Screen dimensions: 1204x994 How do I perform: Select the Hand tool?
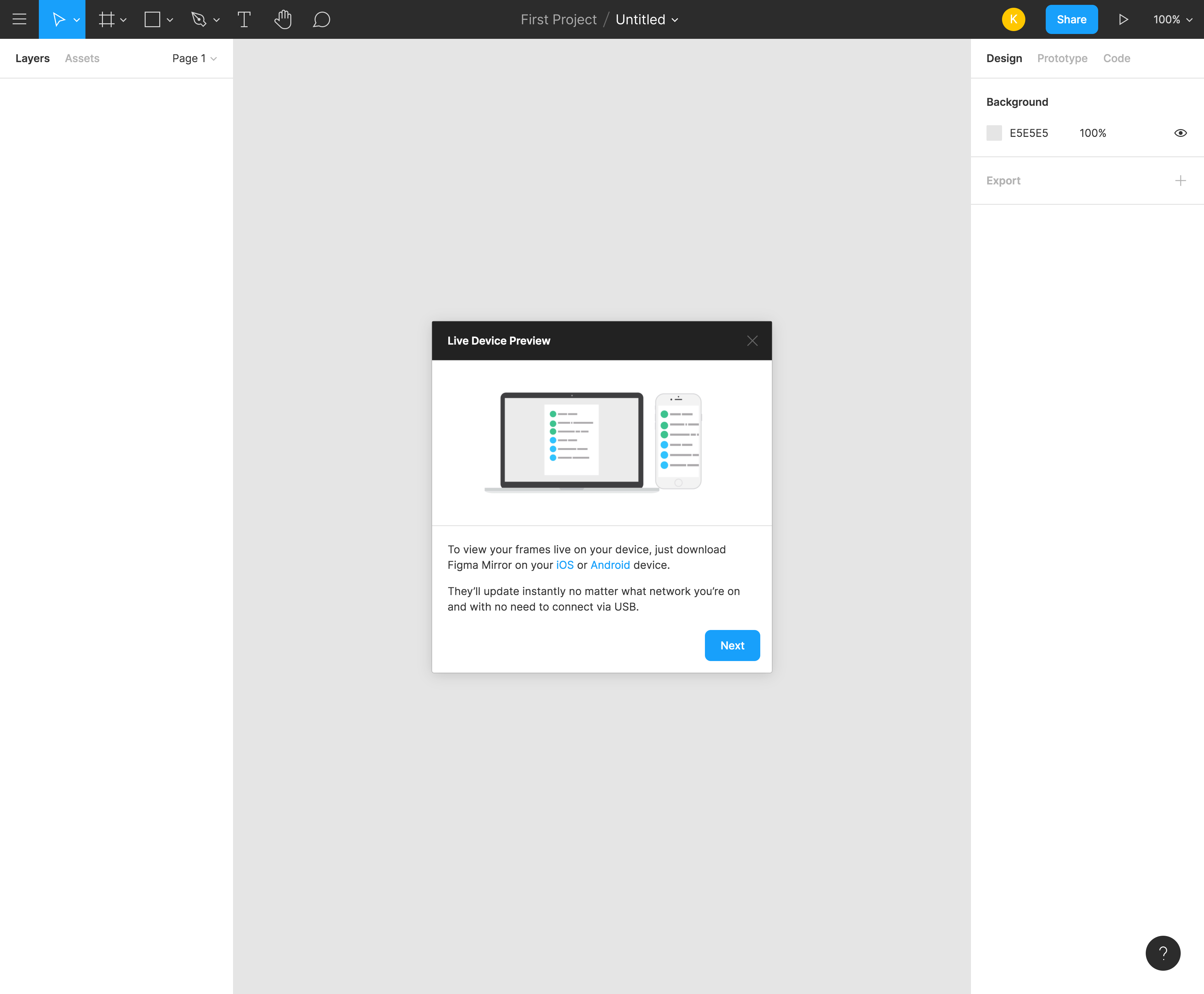[x=283, y=19]
